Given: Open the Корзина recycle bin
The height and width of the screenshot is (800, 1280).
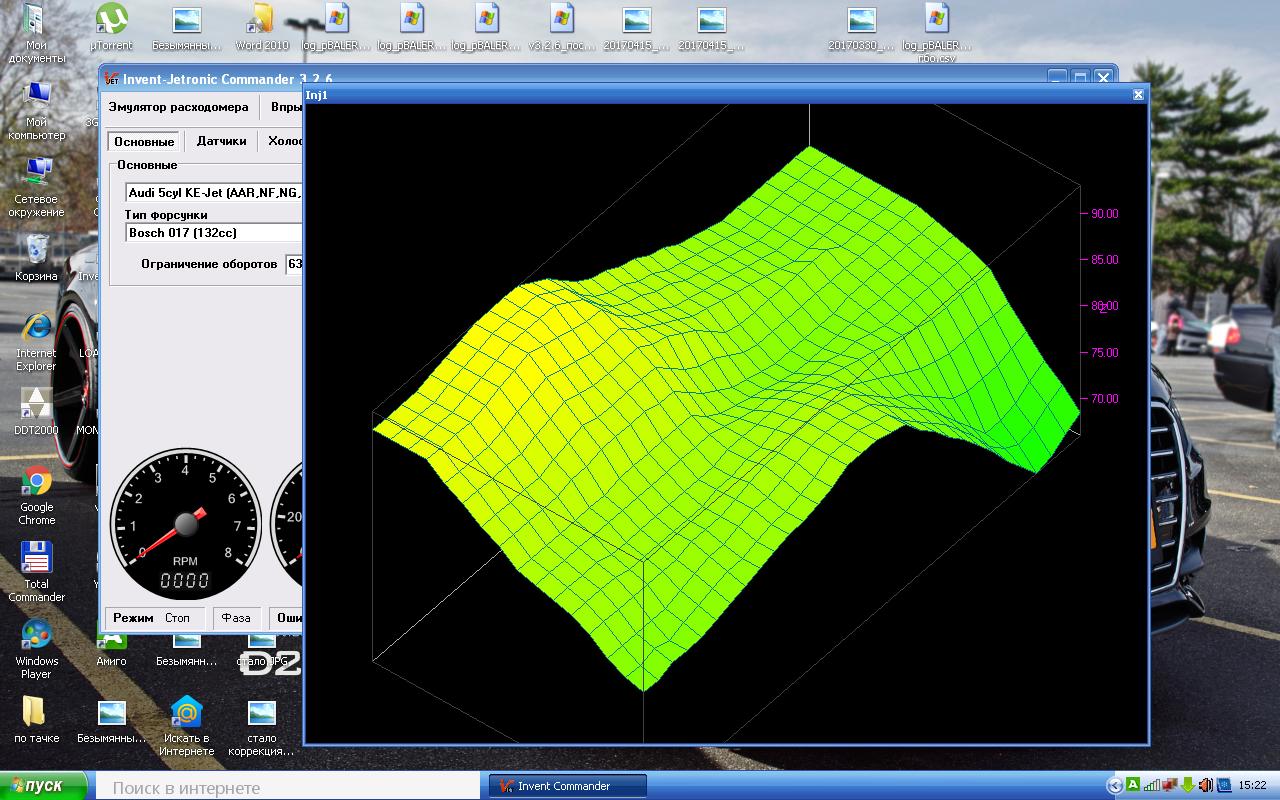Looking at the screenshot, I should tap(37, 258).
